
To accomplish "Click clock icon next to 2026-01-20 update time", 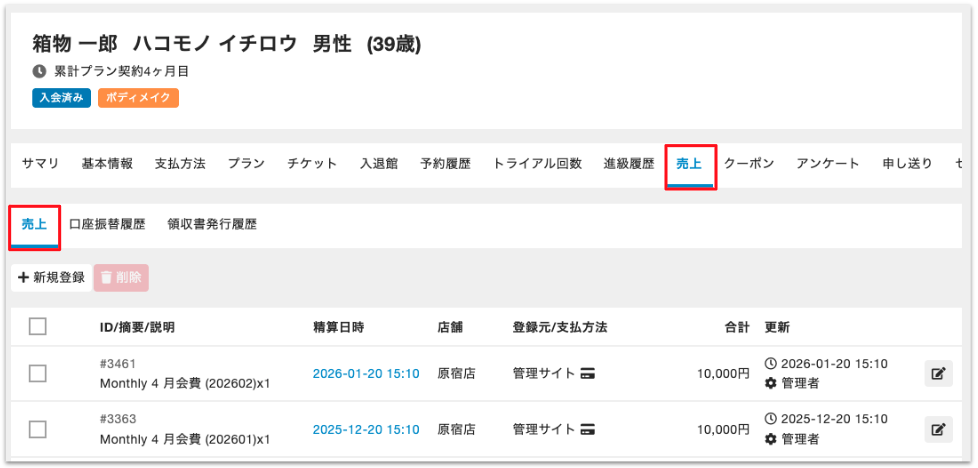I will pyautogui.click(x=770, y=364).
